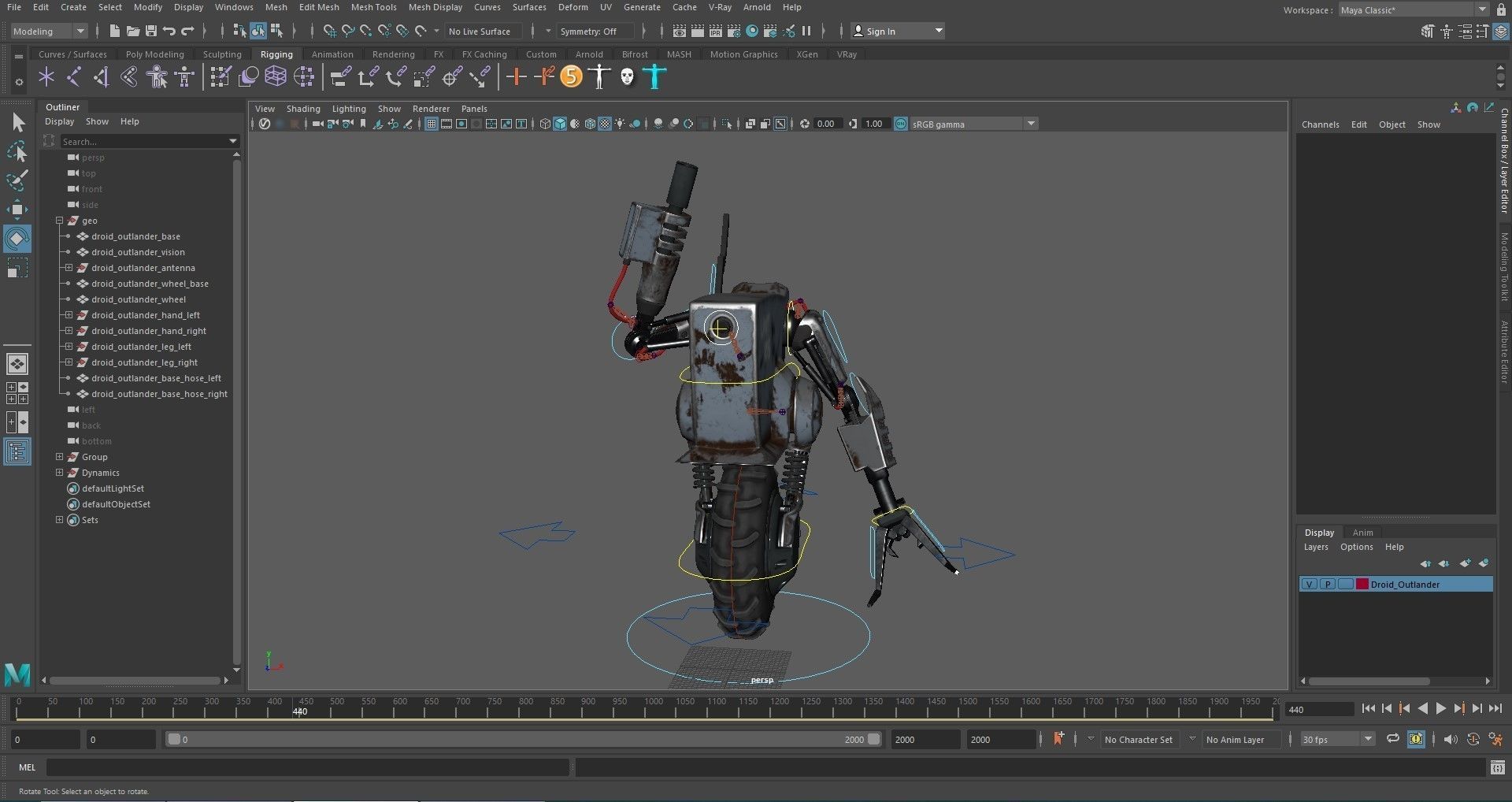Toggle use all lights bulb icon in viewport
This screenshot has height=802, width=1512.
pyautogui.click(x=621, y=124)
